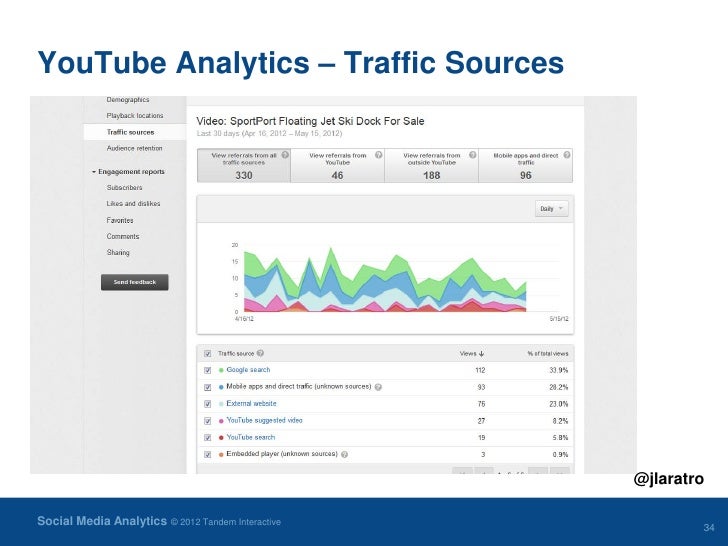The width and height of the screenshot is (728, 546).
Task: Uncheck the Google search checkbox
Action: [208, 370]
